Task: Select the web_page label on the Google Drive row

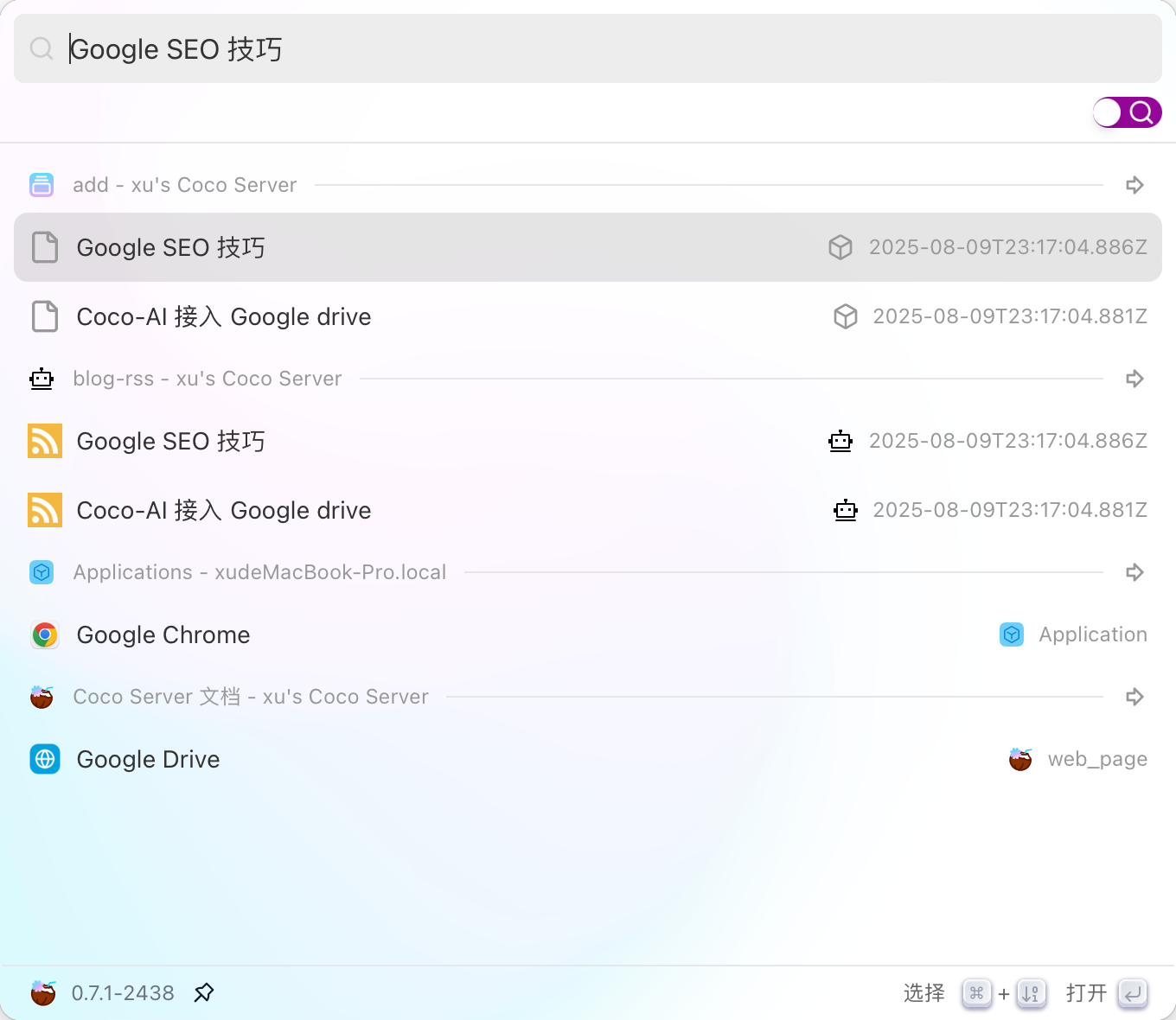Action: click(x=1097, y=760)
